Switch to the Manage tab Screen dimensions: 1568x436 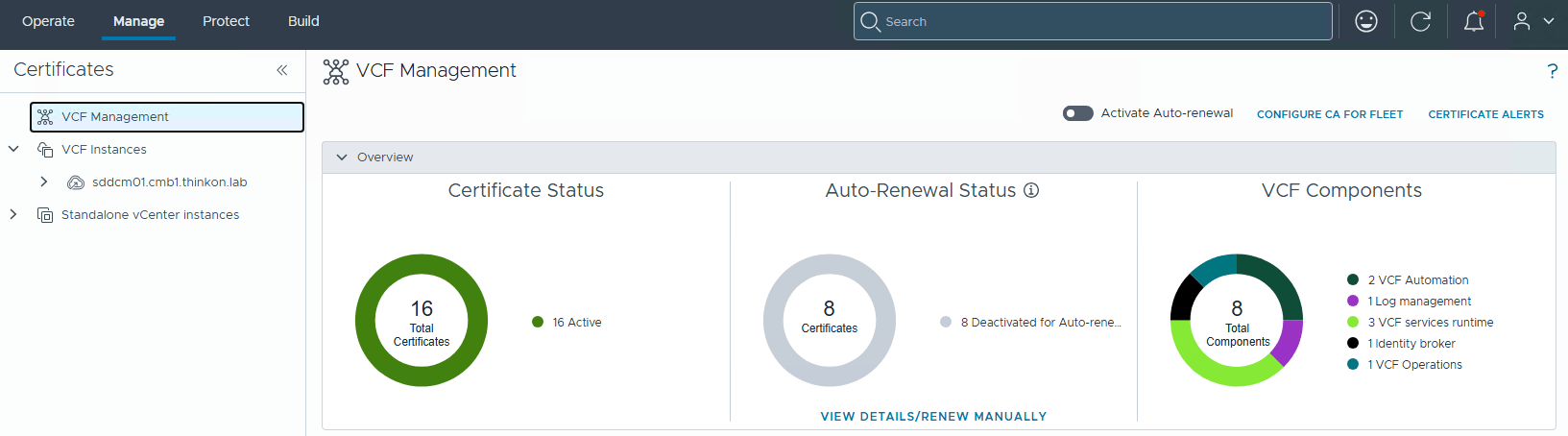[x=138, y=21]
